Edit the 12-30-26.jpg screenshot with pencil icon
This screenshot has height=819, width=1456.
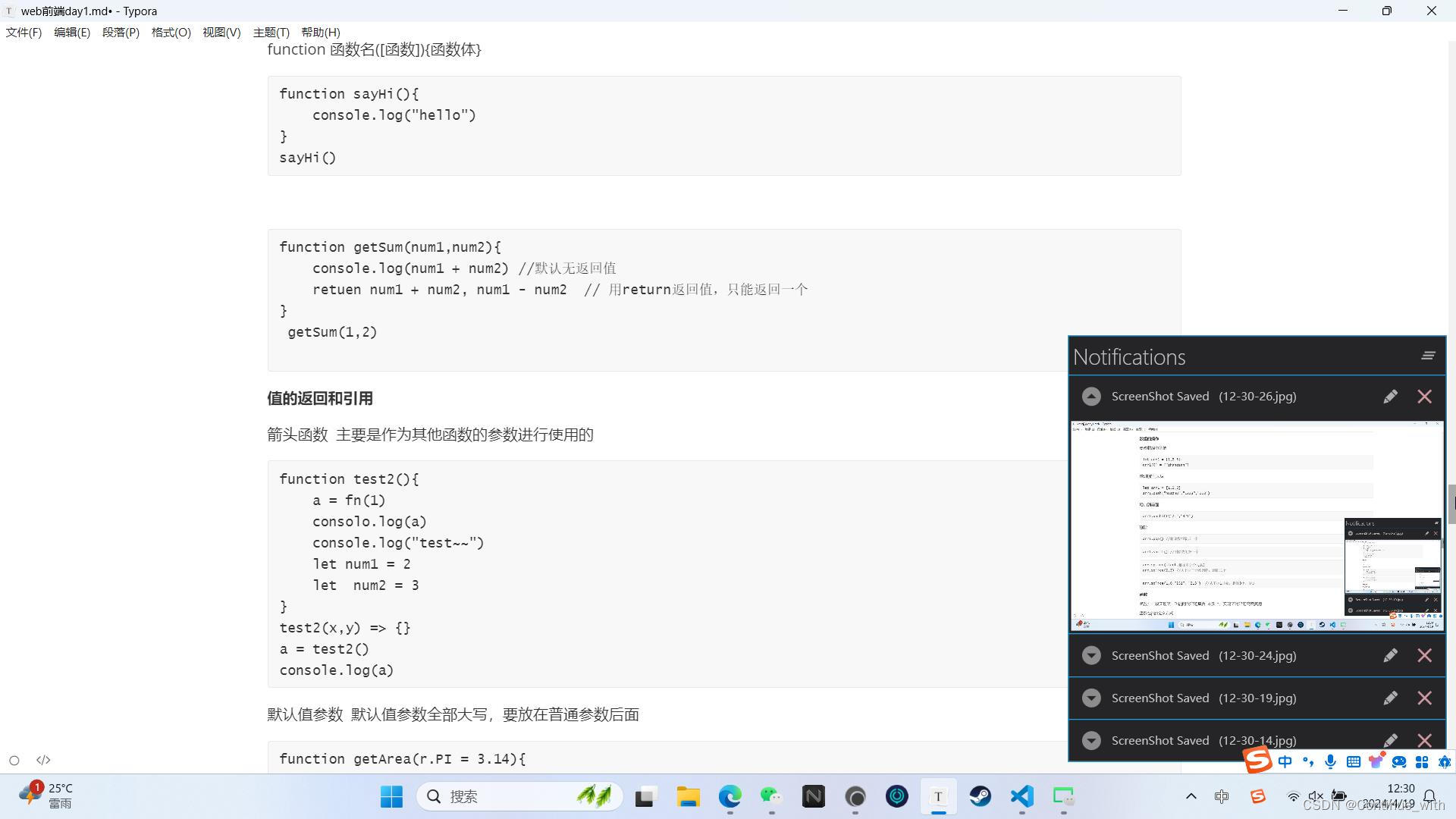(1390, 397)
